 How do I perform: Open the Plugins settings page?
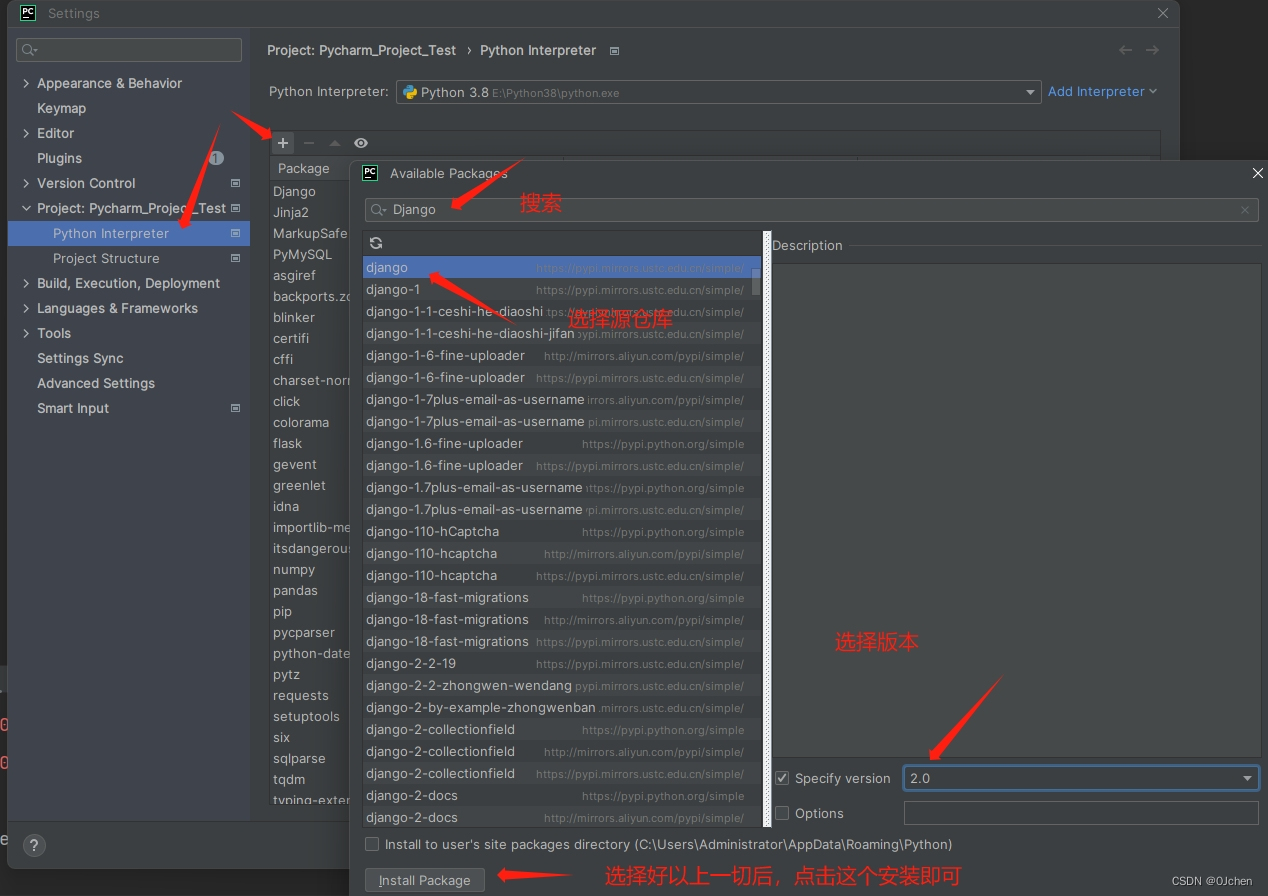(59, 158)
